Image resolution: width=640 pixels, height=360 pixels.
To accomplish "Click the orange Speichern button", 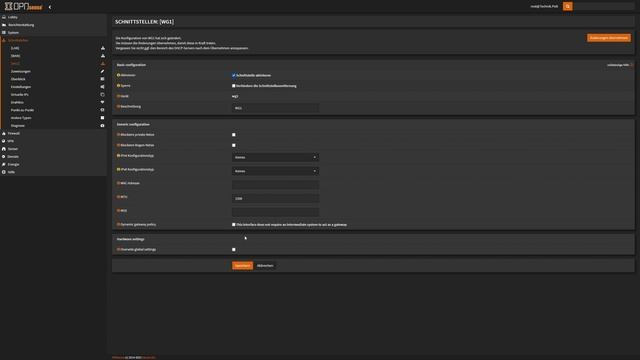I will pos(242,266).
